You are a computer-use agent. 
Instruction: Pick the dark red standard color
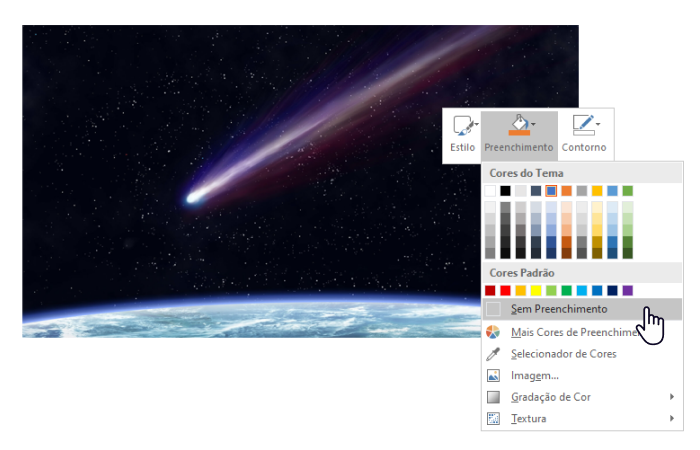(x=490, y=291)
